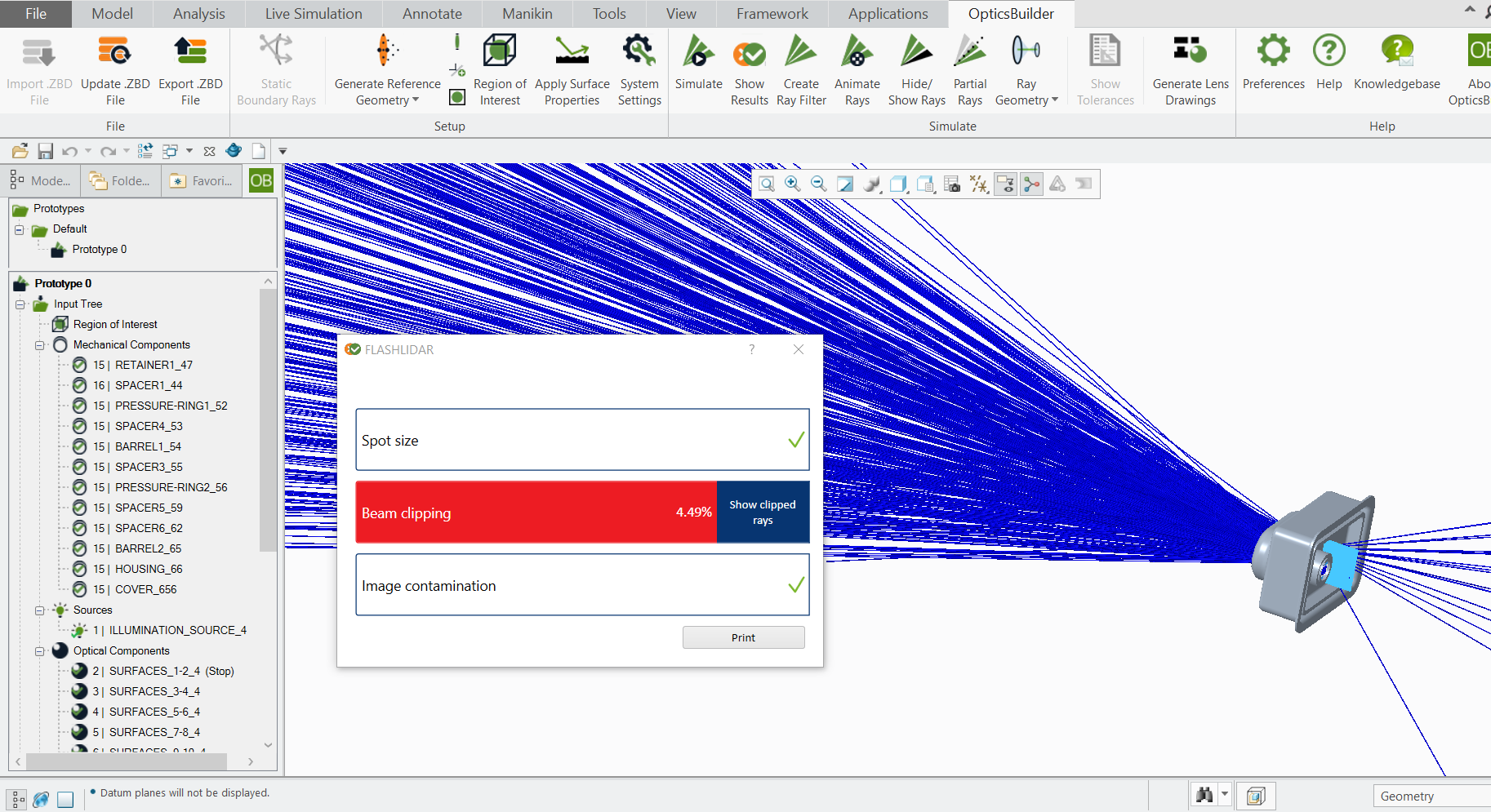Click Repaint icon in view toolbar
Screen dimensions: 1491x812
[845, 184]
